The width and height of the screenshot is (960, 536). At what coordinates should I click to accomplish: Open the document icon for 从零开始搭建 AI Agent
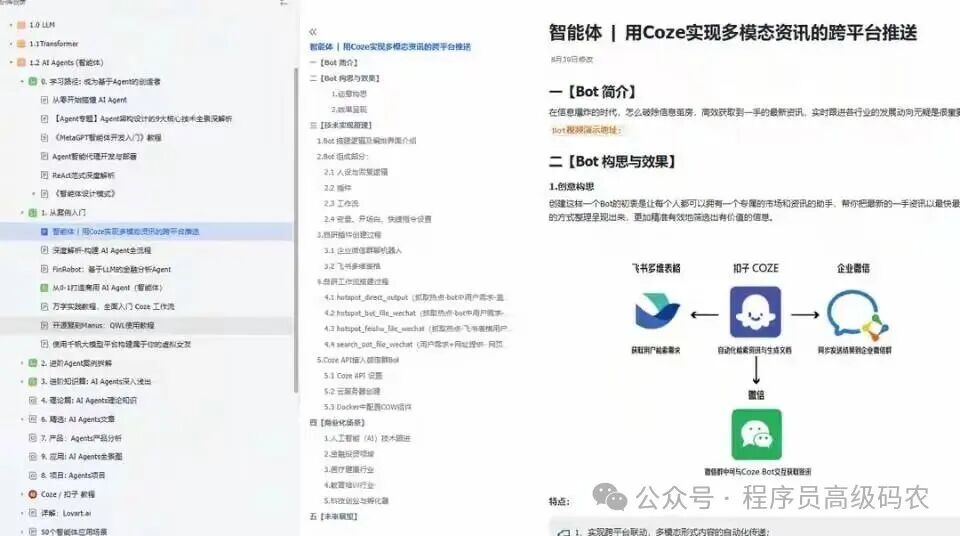[44, 100]
